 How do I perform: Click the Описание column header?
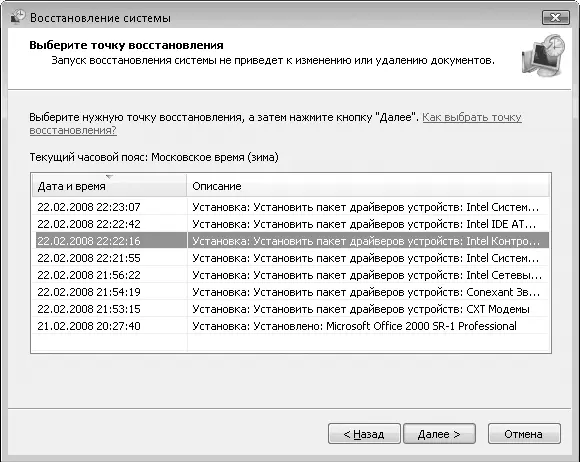(x=368, y=186)
